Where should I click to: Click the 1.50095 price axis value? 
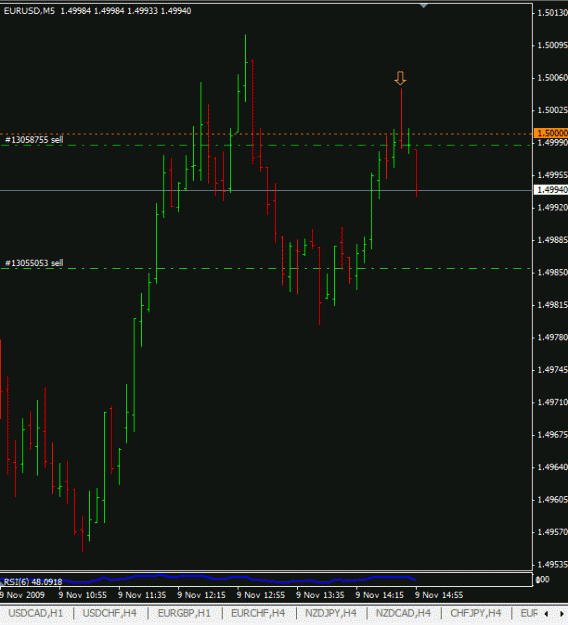[x=552, y=45]
